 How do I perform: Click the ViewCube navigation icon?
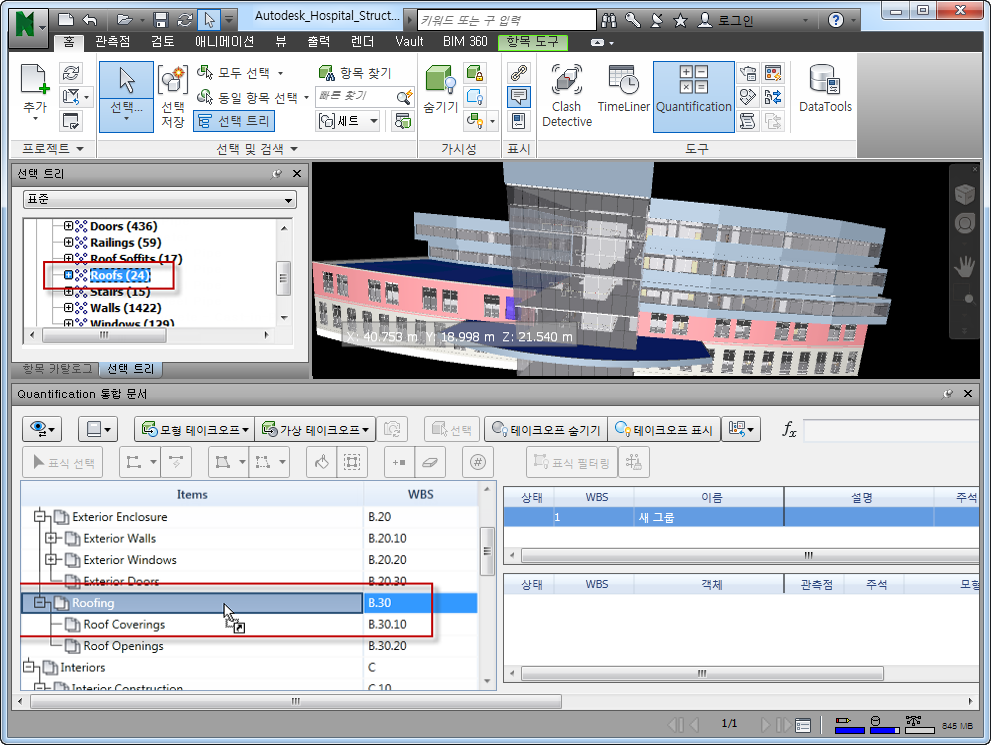tap(964, 194)
